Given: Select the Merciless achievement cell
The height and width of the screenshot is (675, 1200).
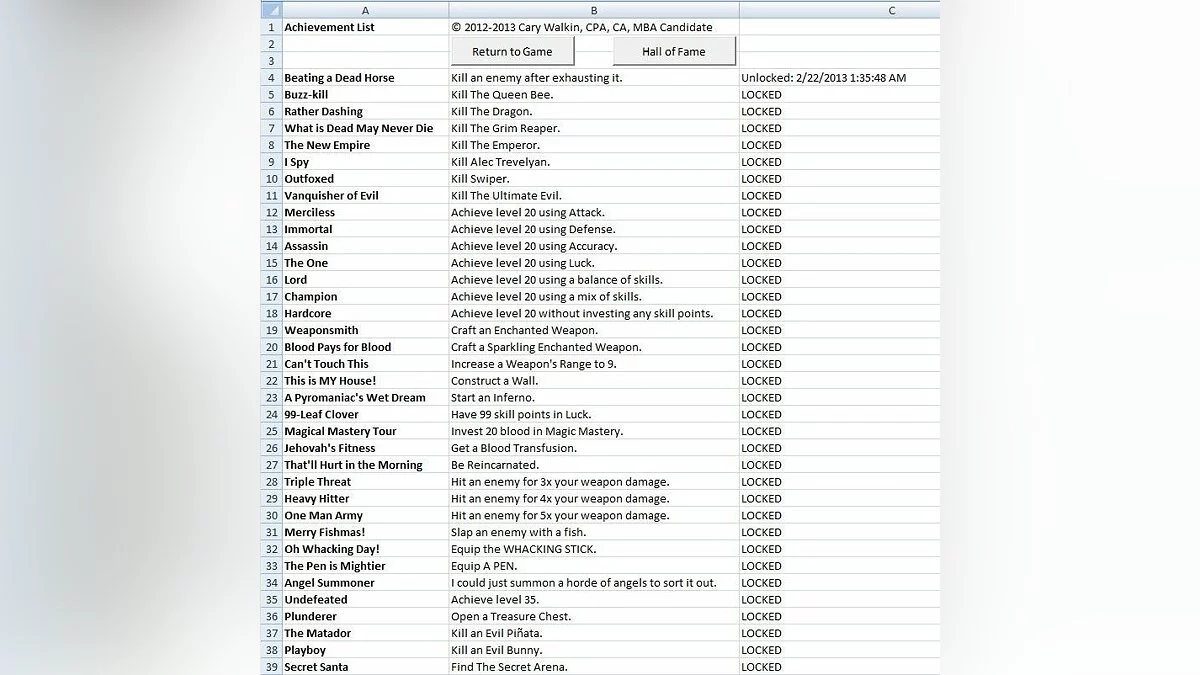Looking at the screenshot, I should coord(365,213).
